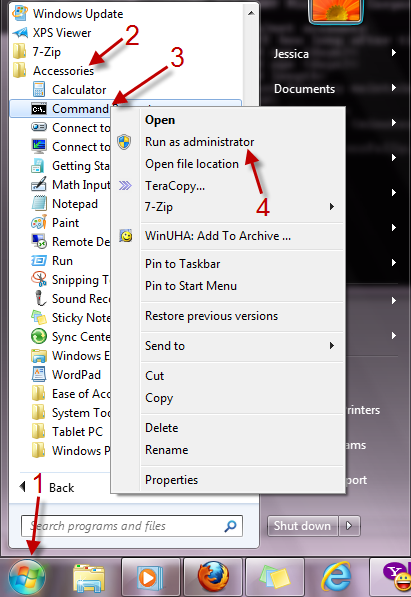
Task: Open the Calculator program icon
Action: coord(39,90)
